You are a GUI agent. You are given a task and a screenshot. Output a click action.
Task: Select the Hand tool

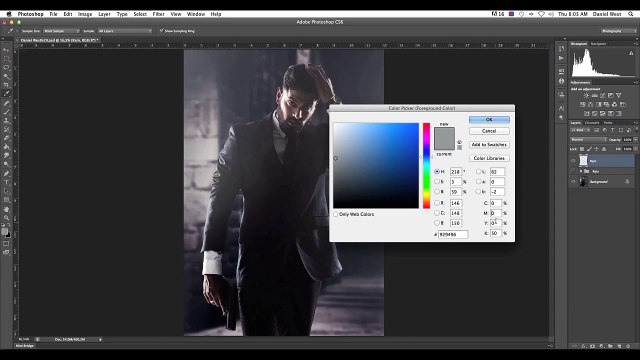(x=6, y=209)
